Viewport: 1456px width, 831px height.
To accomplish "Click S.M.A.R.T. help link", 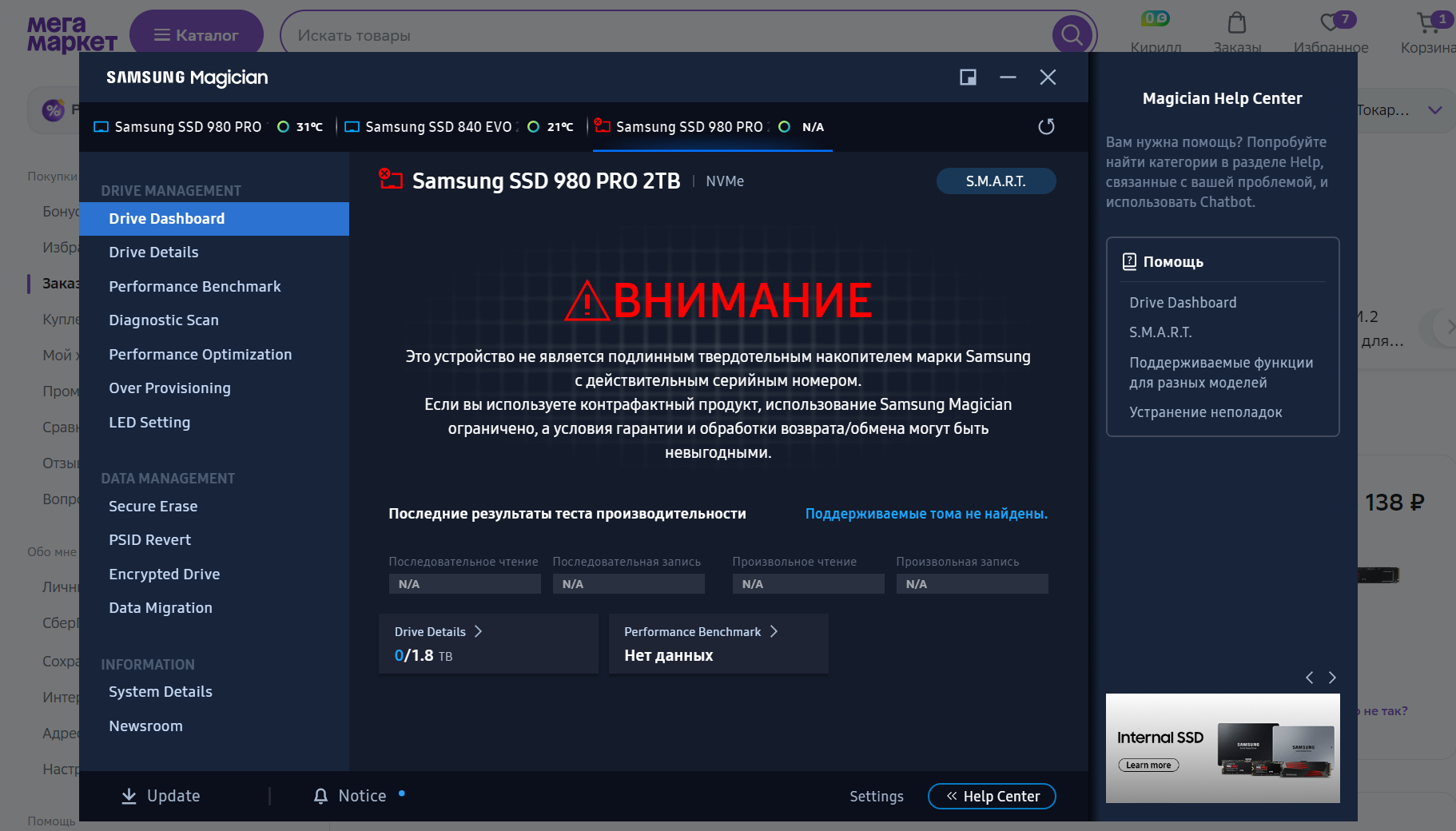I will (x=1160, y=332).
